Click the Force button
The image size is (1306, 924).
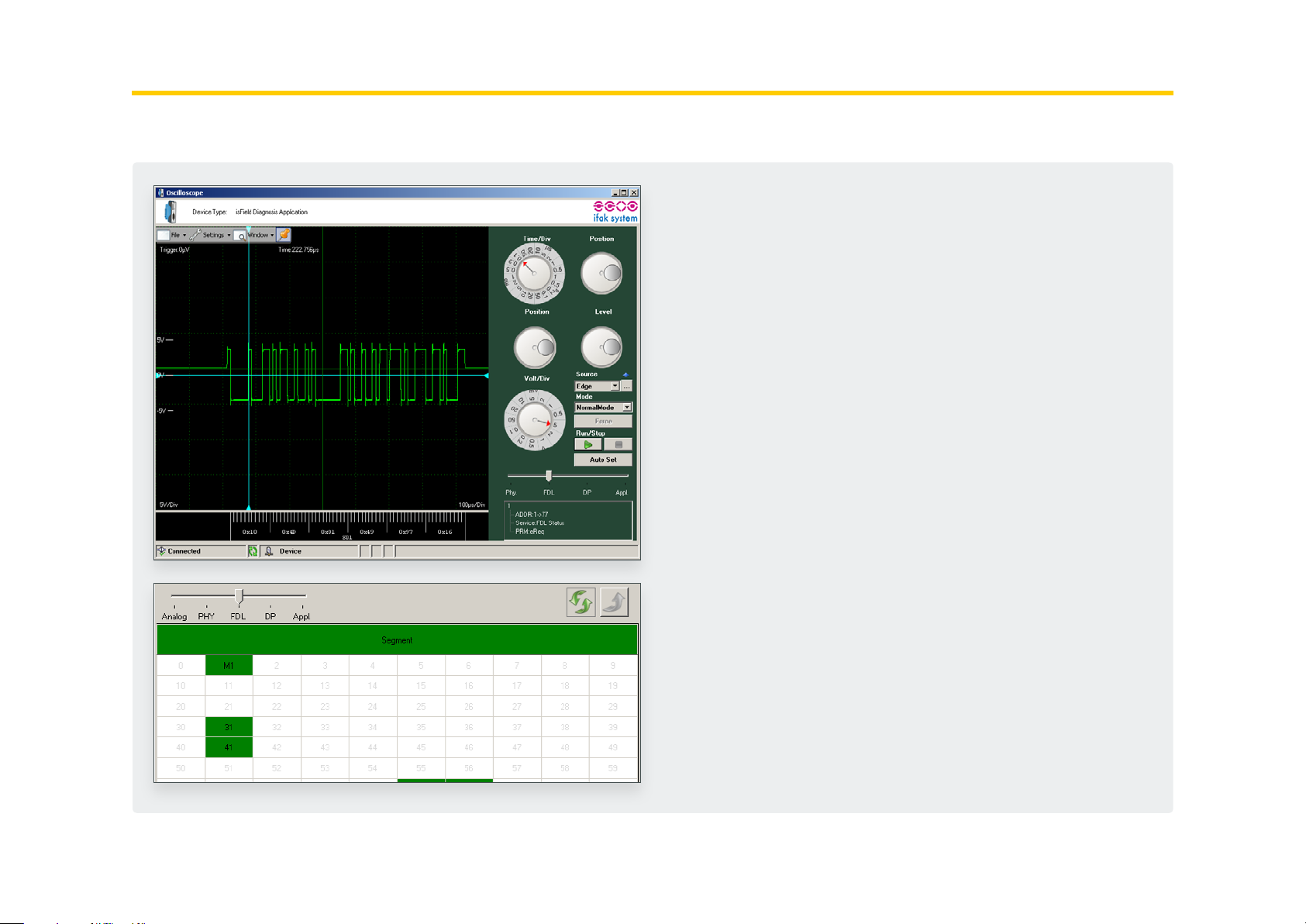coord(603,421)
